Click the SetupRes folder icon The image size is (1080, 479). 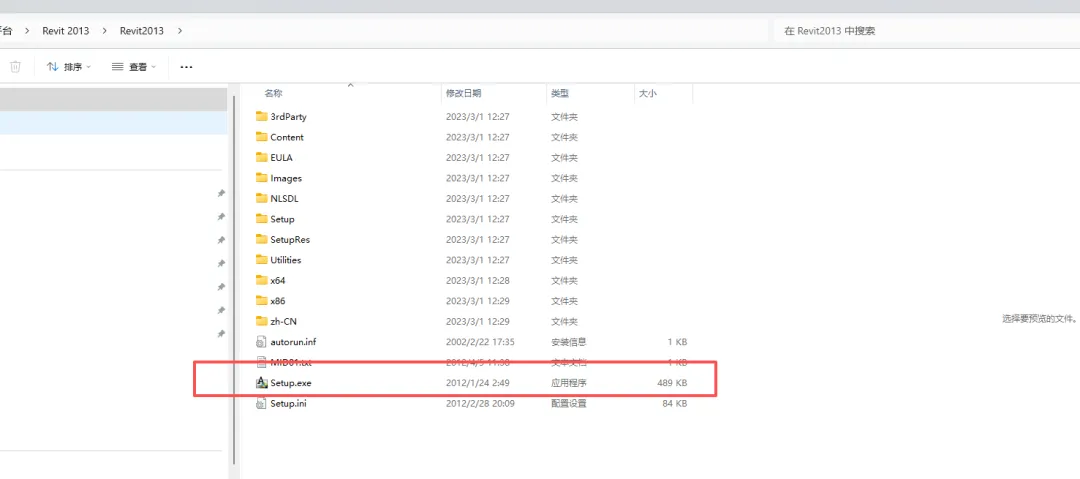pyautogui.click(x=261, y=239)
